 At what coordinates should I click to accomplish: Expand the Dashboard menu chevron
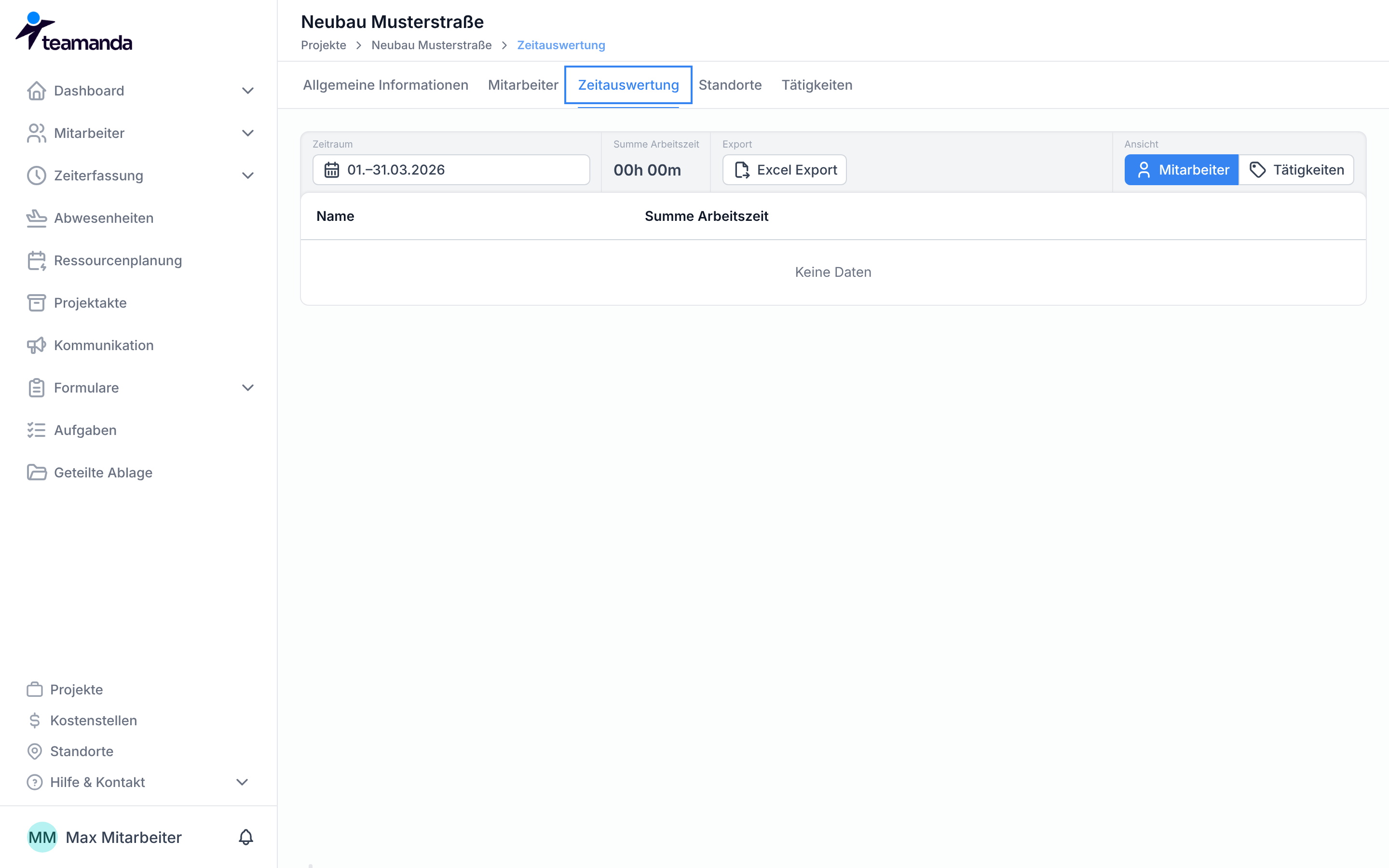click(248, 91)
